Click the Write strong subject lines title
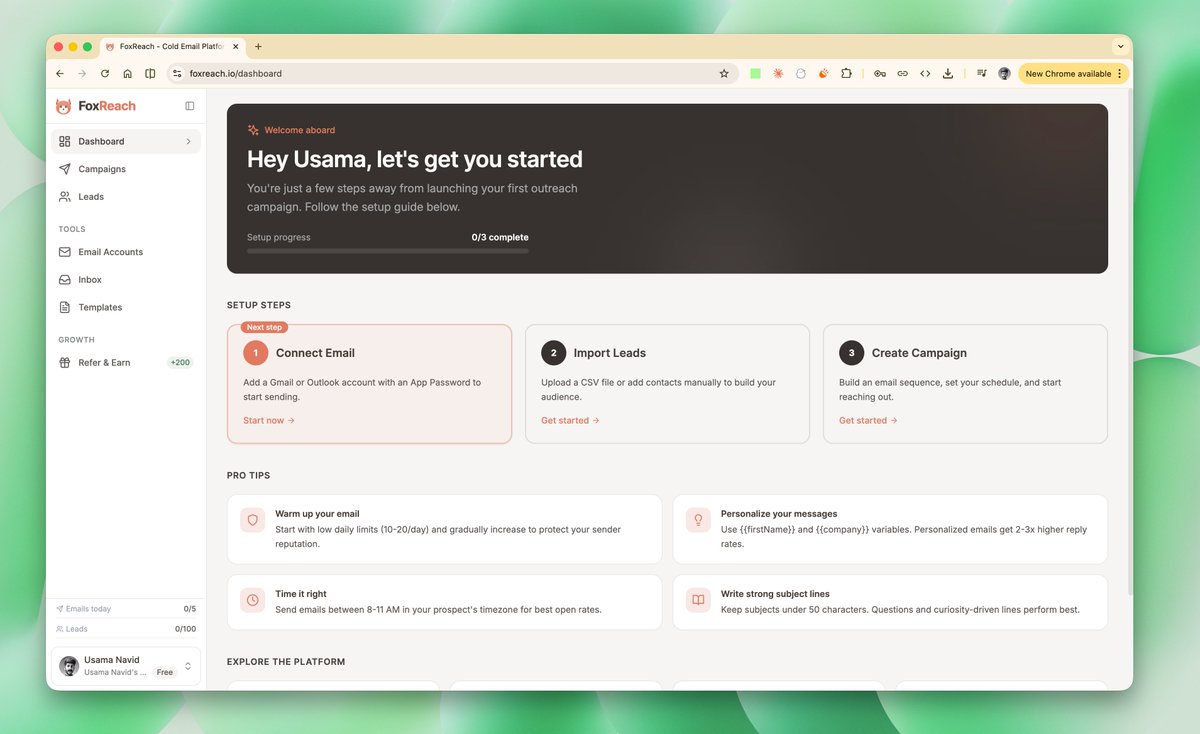The width and height of the screenshot is (1200, 734). point(775,594)
